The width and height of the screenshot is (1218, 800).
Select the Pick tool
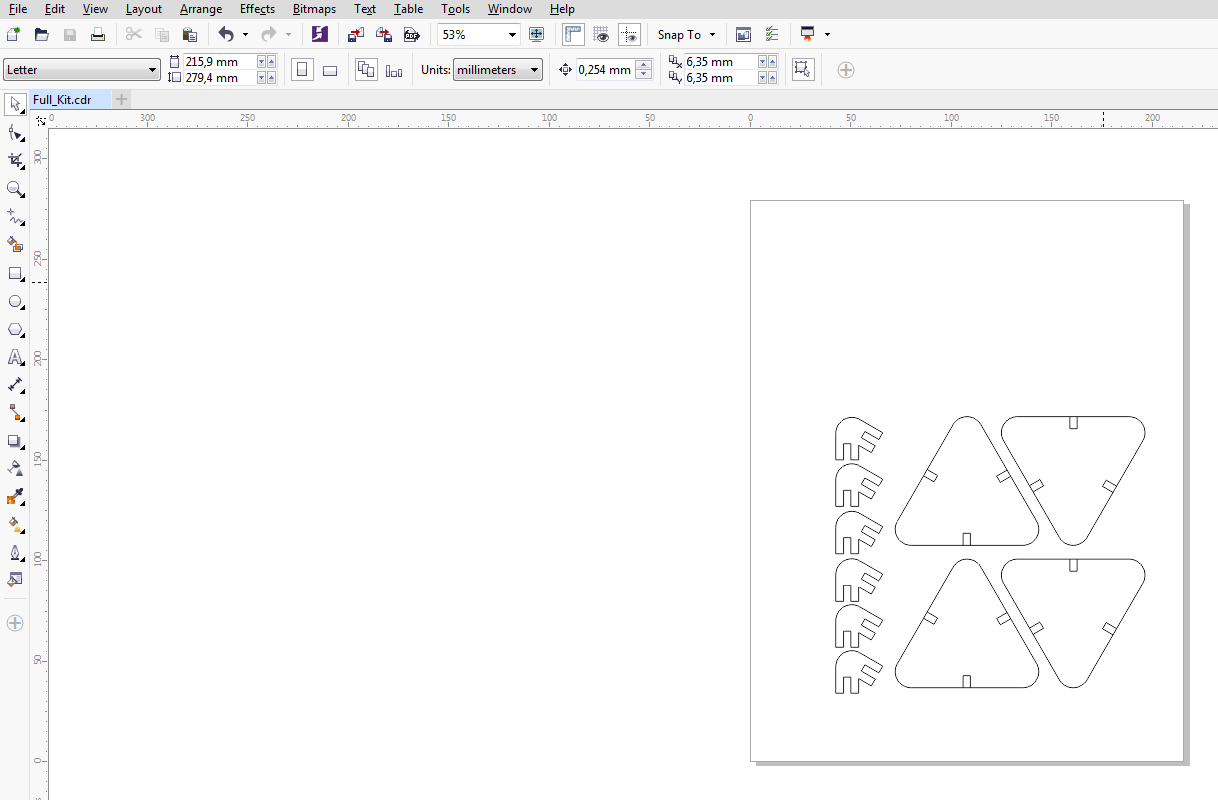tap(15, 104)
